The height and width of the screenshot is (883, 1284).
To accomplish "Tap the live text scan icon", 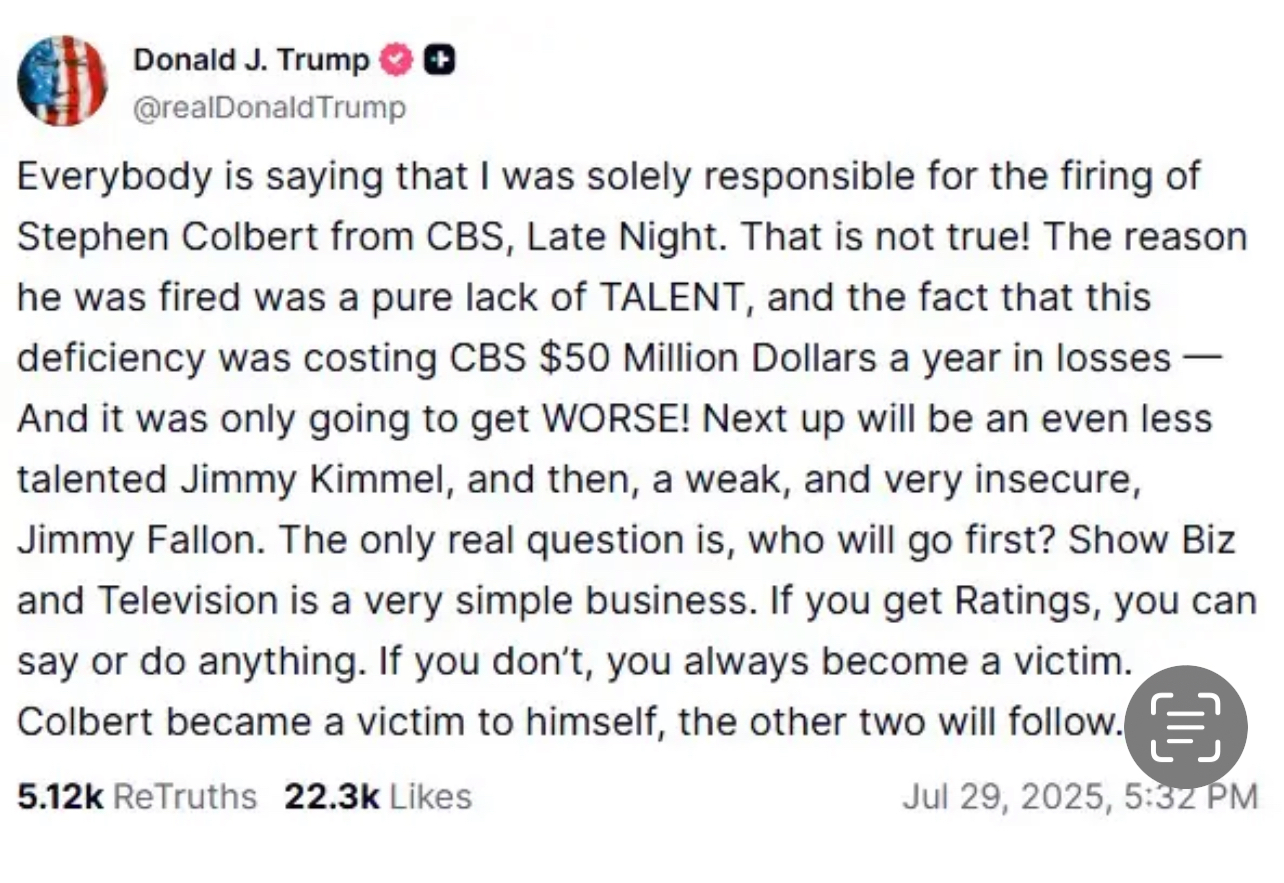I will [1186, 726].
